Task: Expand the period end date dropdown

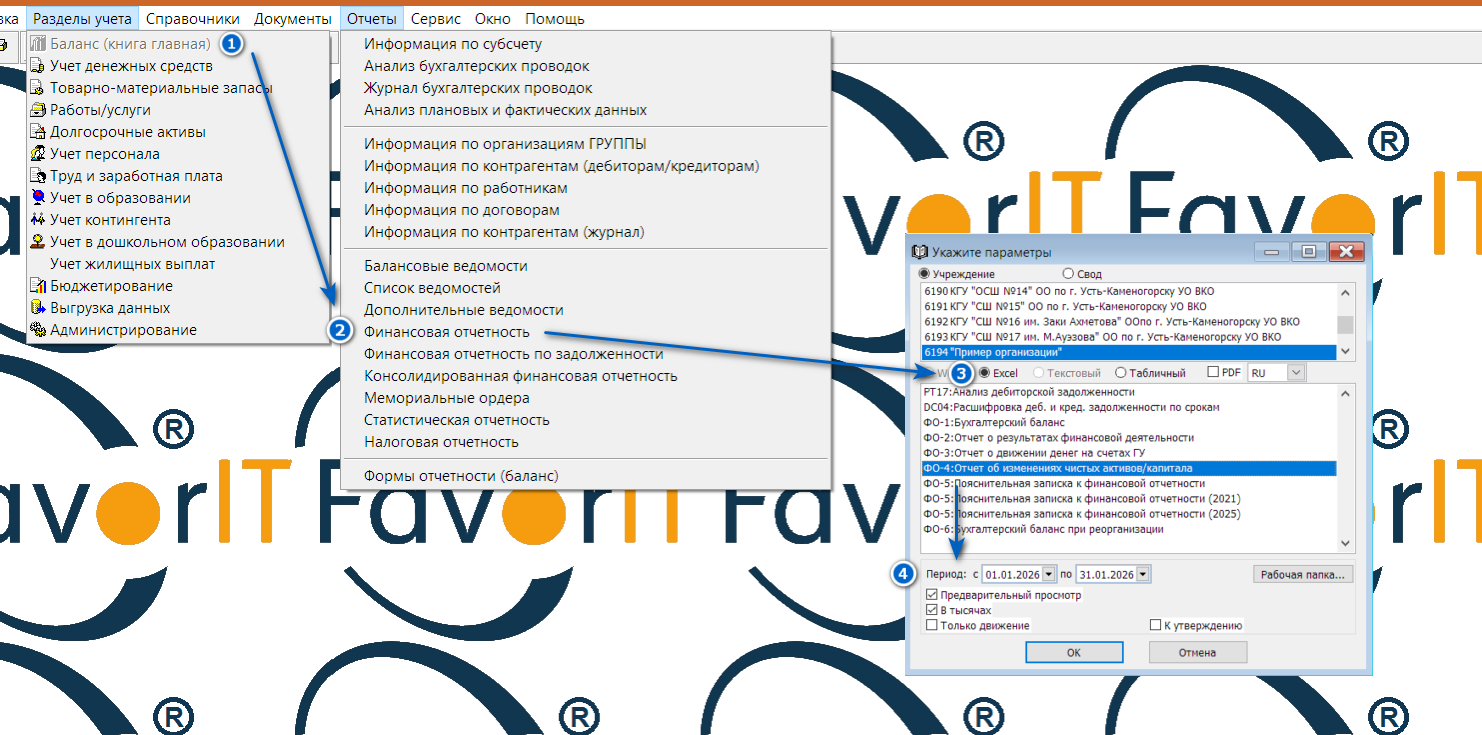Action: click(1143, 575)
